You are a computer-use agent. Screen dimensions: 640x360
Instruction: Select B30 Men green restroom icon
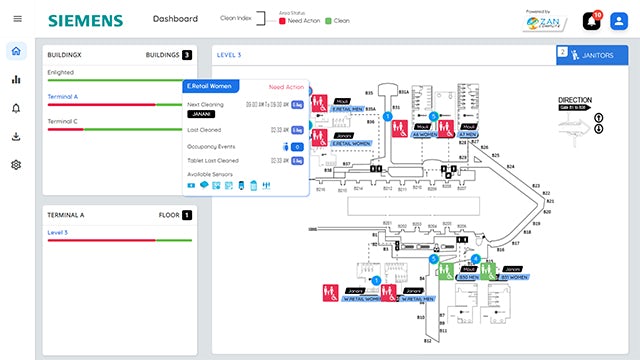(x=446, y=271)
